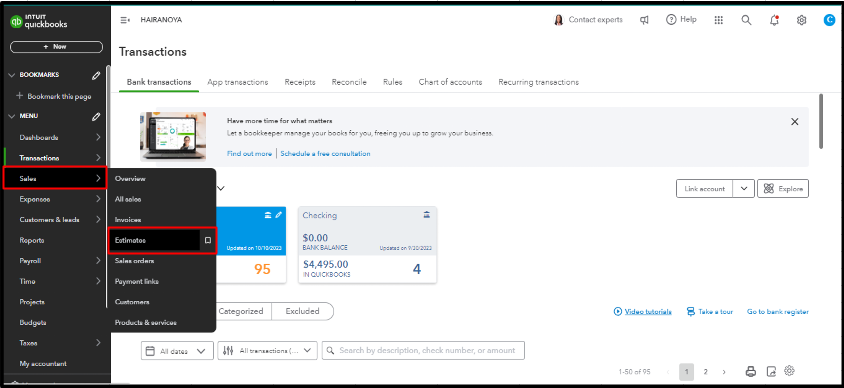This screenshot has width=844, height=388.
Task: Open the notifications bell icon
Action: (774, 20)
